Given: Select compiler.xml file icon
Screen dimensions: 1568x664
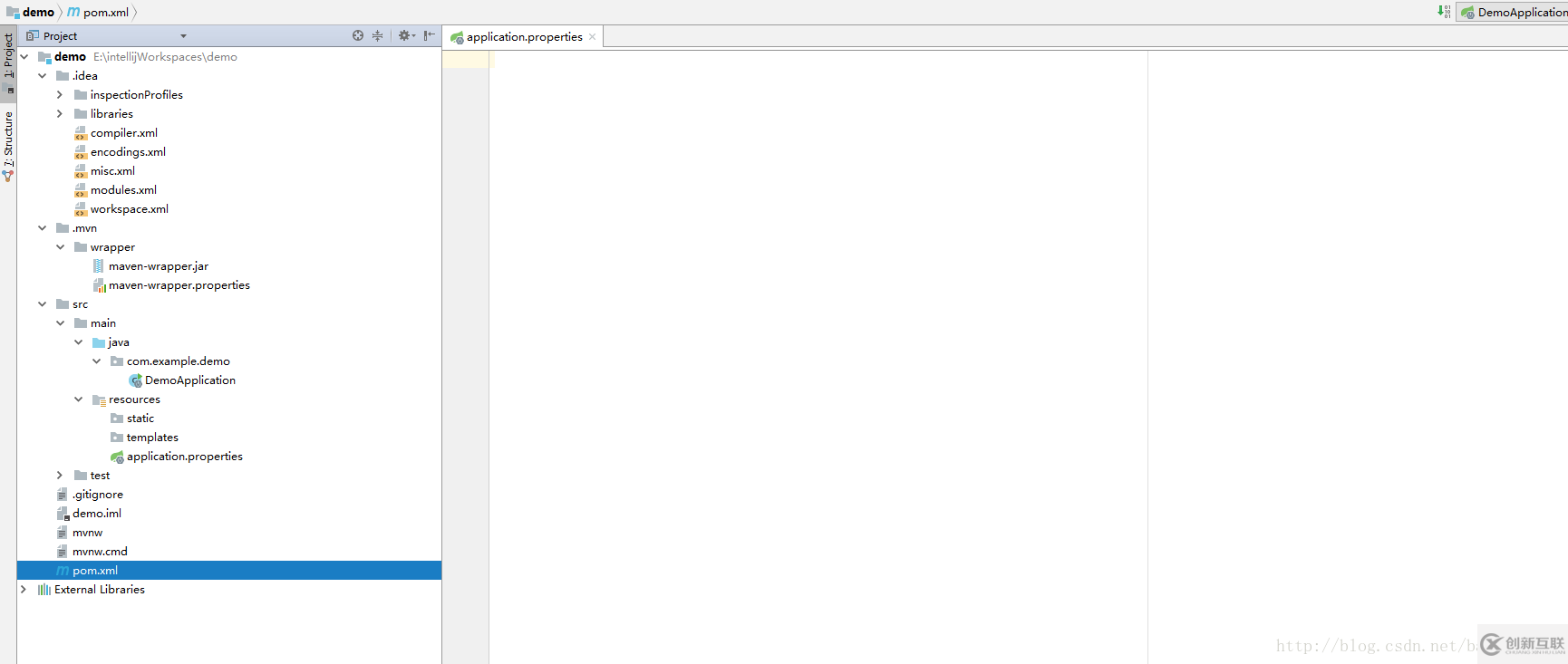Looking at the screenshot, I should (x=81, y=132).
